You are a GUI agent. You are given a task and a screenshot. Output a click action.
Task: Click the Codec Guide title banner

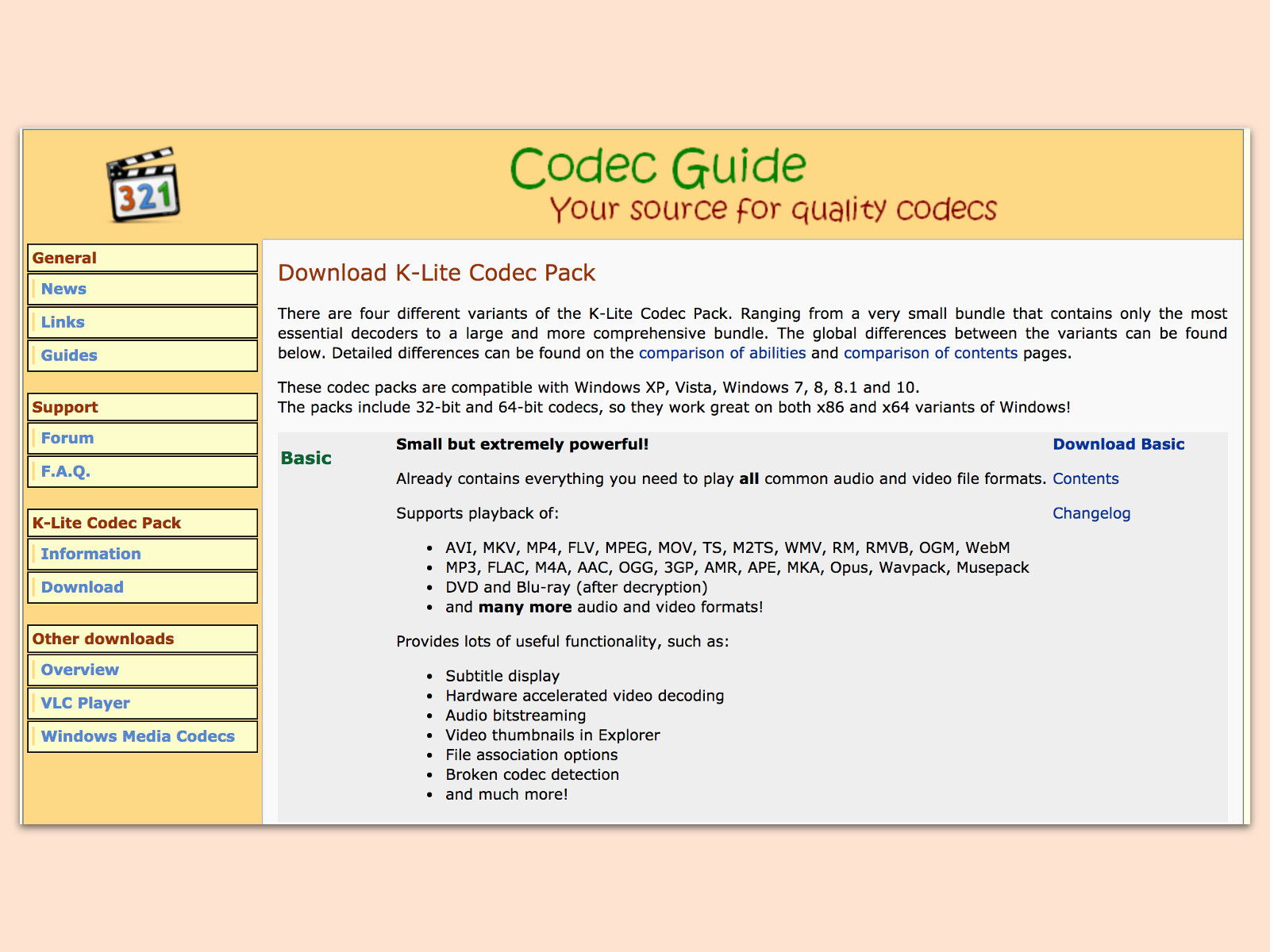658,167
